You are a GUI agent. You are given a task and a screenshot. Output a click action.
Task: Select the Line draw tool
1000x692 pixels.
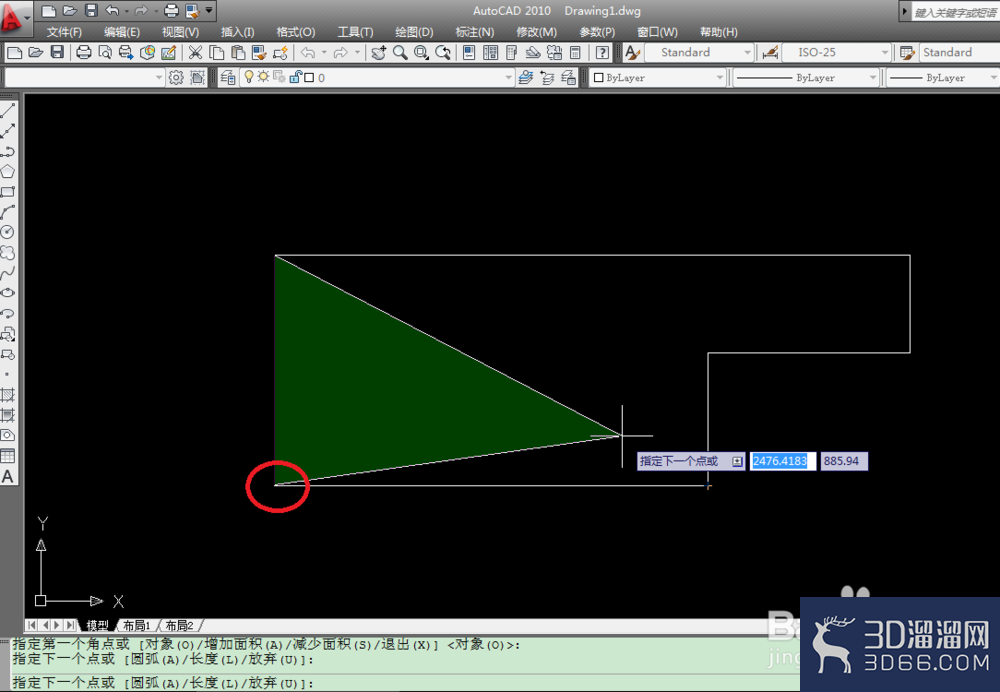pyautogui.click(x=8, y=110)
